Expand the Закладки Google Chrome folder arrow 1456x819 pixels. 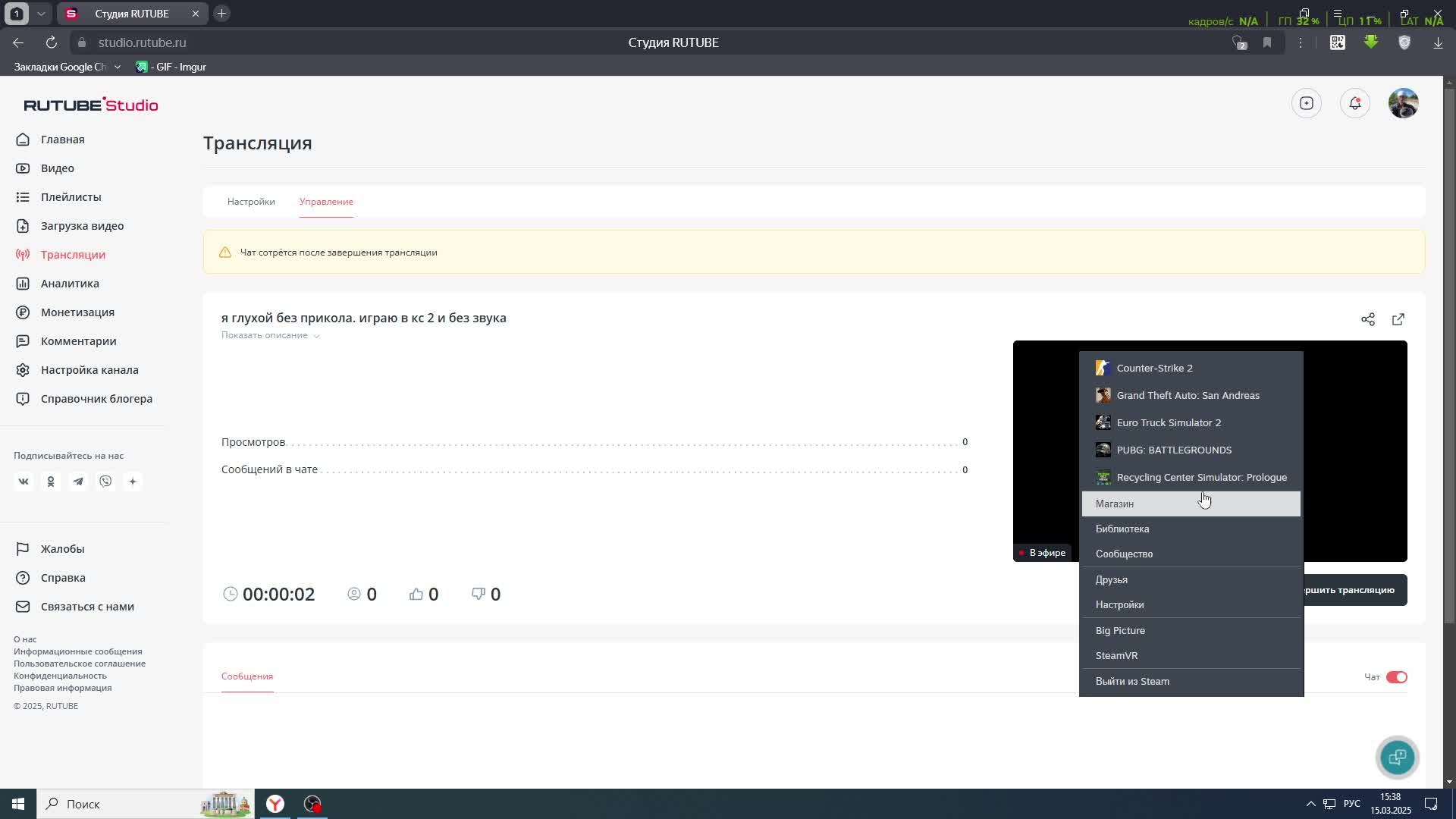pos(117,67)
